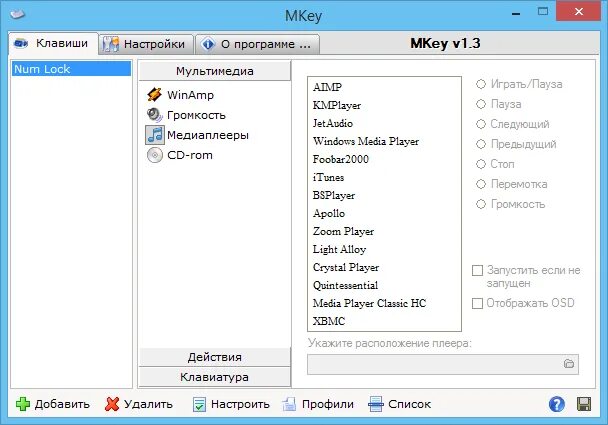608x425 pixels.
Task: Maximize the MKey window
Action: (543, 12)
